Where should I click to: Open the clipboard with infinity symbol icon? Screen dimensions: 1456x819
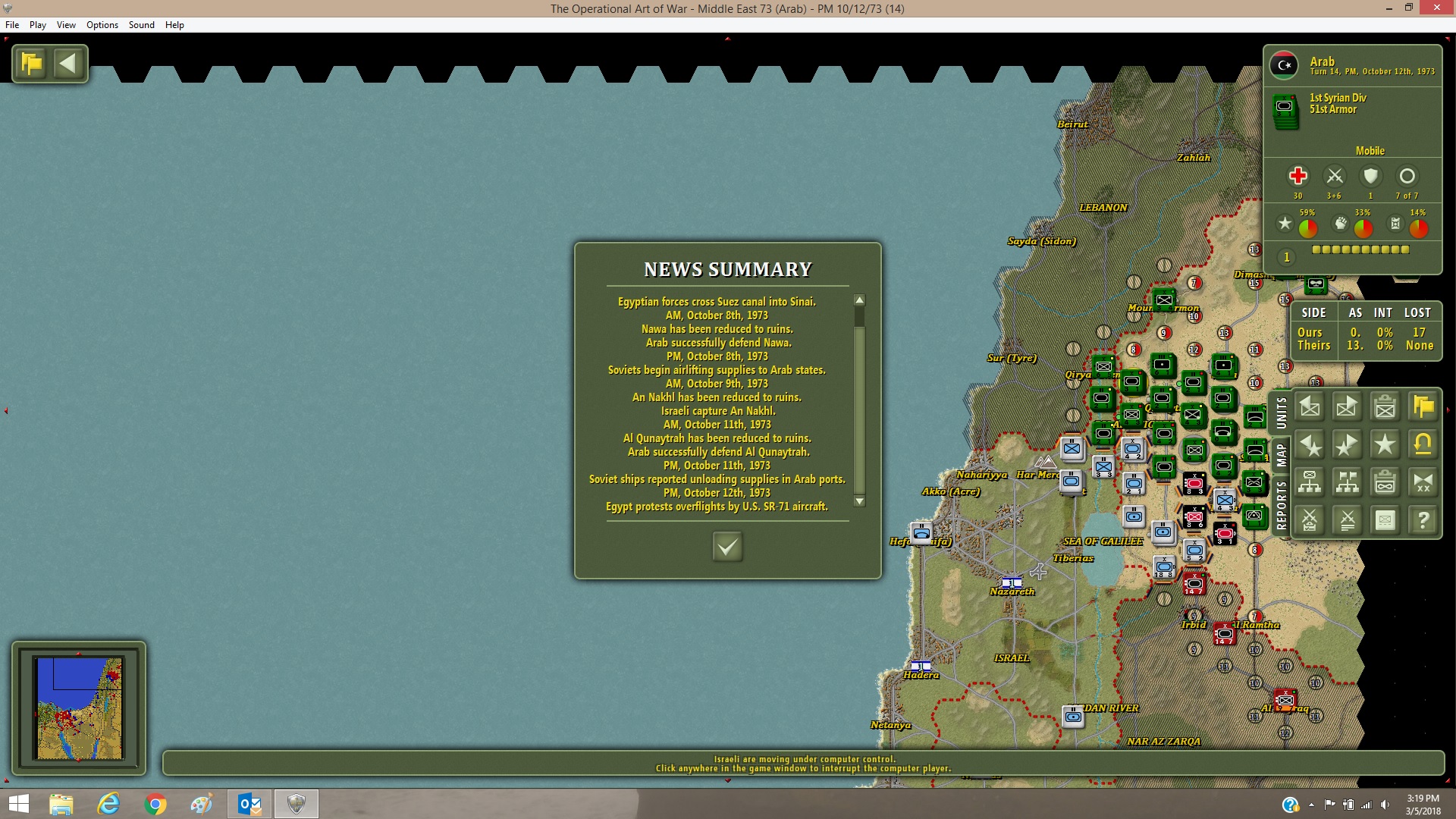(1385, 482)
